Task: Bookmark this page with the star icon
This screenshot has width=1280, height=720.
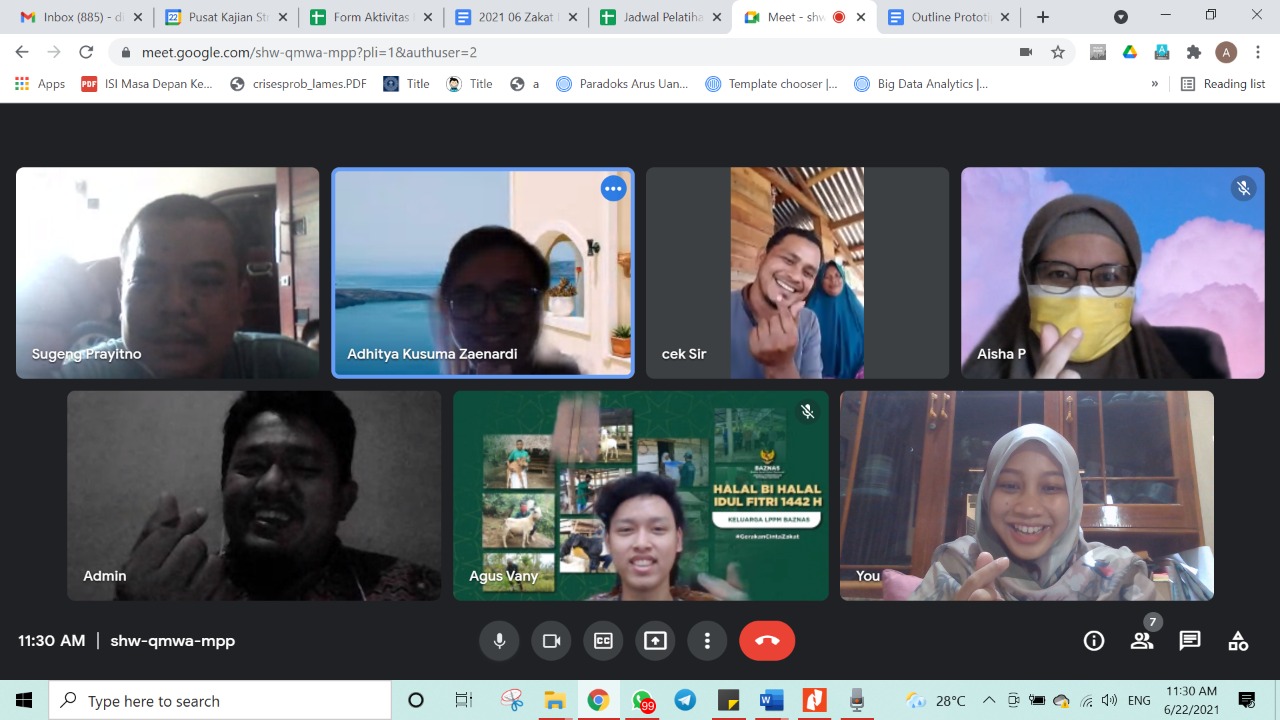Action: pos(1058,52)
